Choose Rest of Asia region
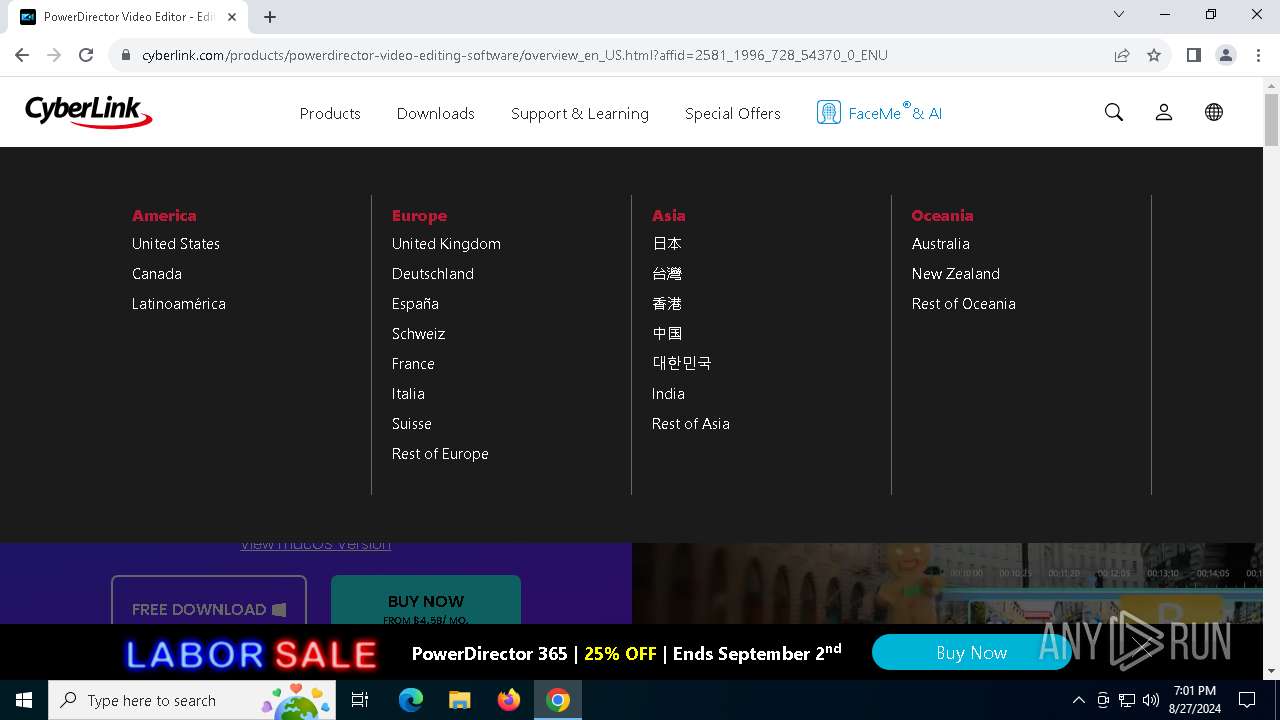1280x720 pixels. click(x=691, y=423)
